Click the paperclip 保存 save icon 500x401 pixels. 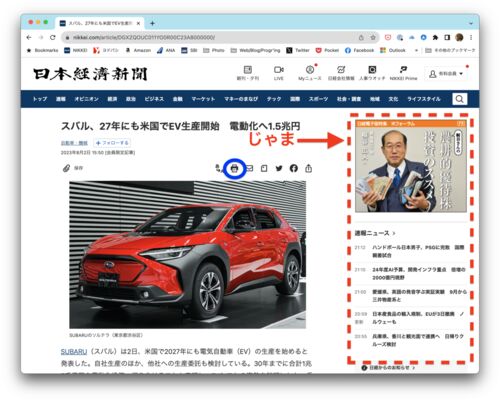click(66, 168)
